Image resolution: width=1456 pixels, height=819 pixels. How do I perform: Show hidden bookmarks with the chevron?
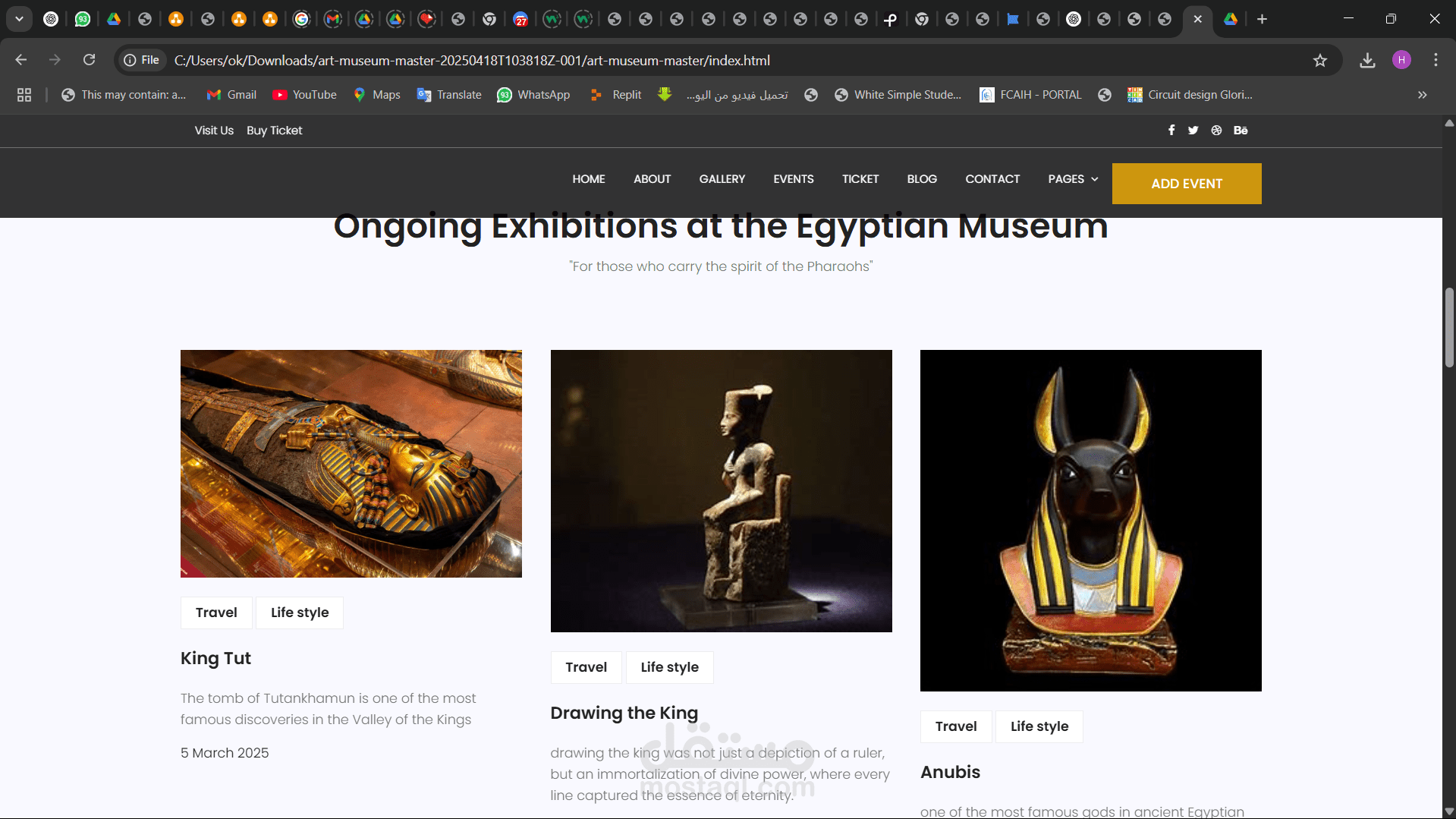click(x=1422, y=95)
